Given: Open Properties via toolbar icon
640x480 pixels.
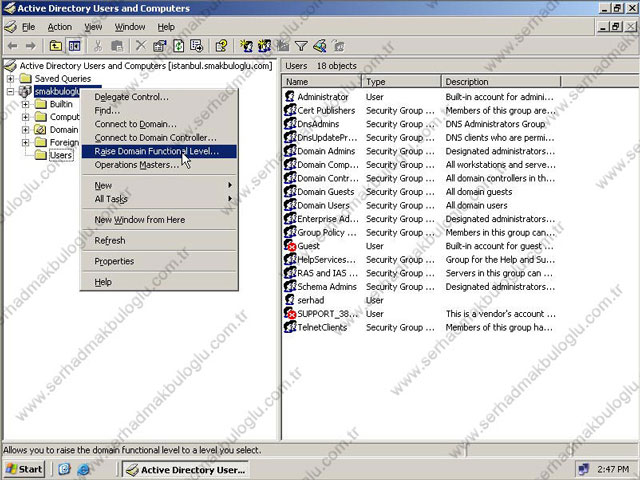Looking at the screenshot, I should click(160, 46).
